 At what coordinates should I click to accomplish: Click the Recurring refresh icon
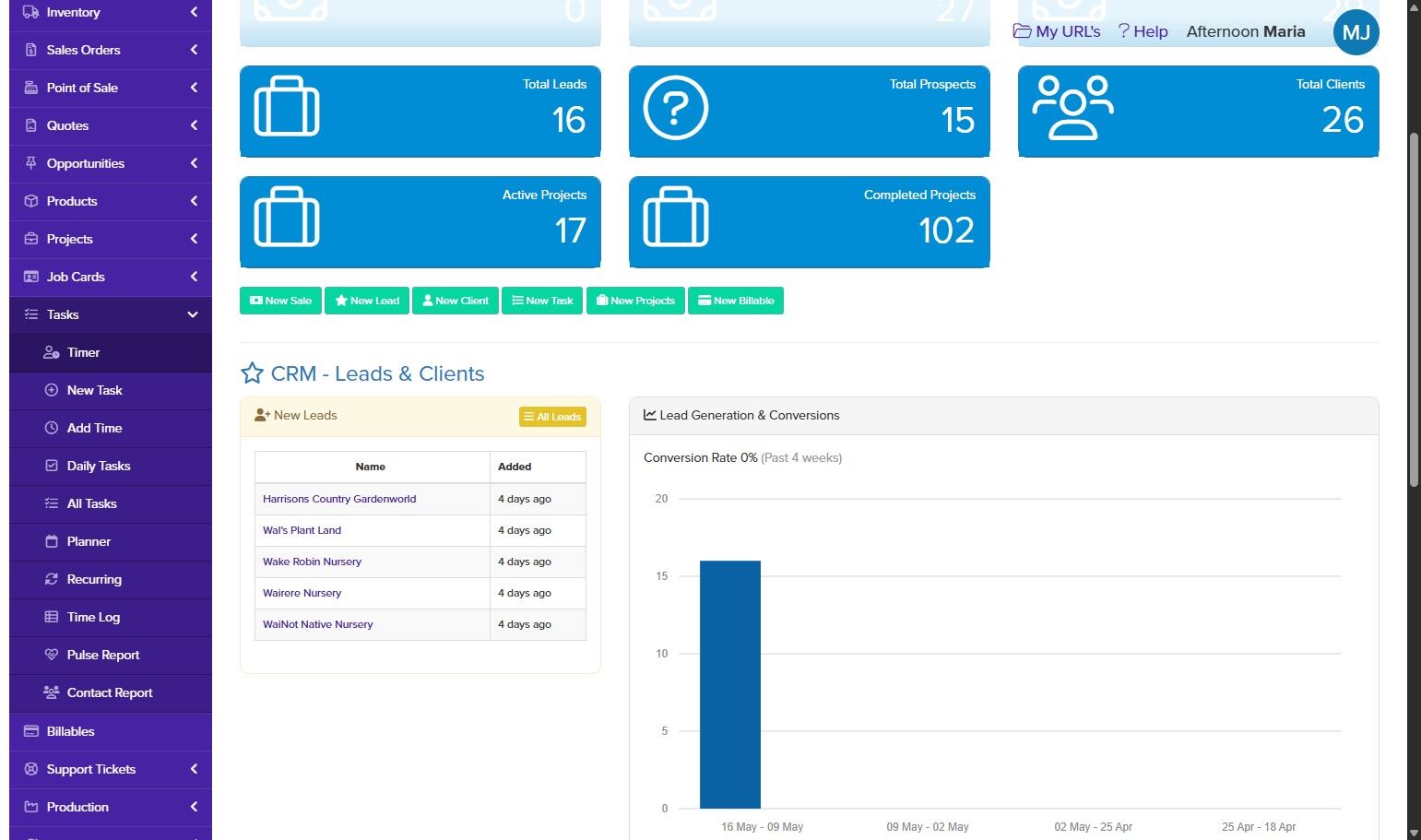tap(52, 579)
